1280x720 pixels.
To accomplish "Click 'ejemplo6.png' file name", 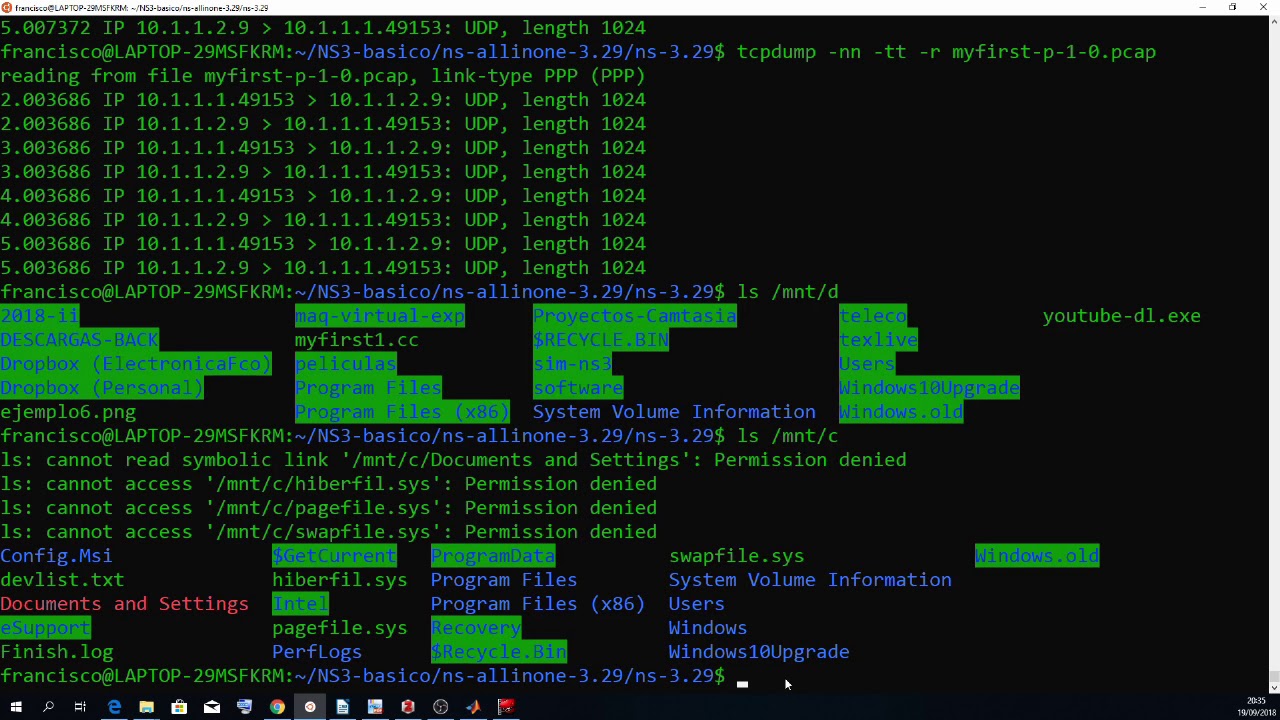I will click(x=68, y=412).
